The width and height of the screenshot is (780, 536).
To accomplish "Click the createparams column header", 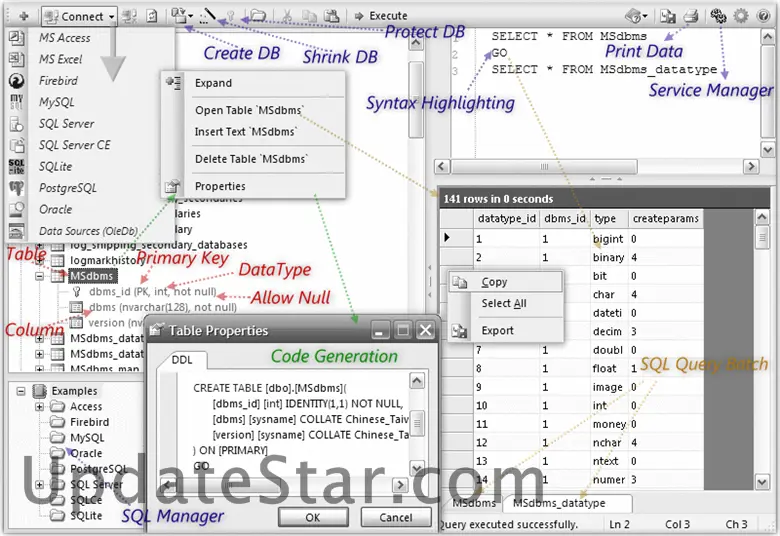I will (666, 218).
